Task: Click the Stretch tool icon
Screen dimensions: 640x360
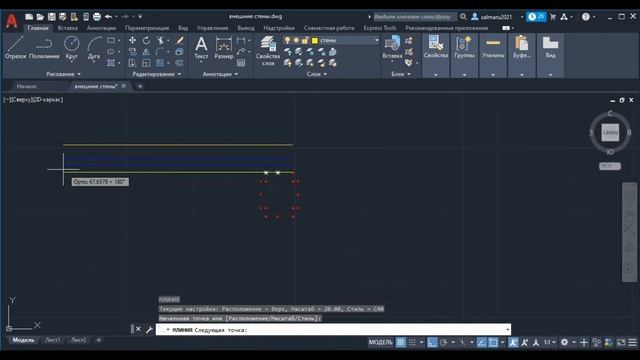Action: pyautogui.click(x=132, y=63)
